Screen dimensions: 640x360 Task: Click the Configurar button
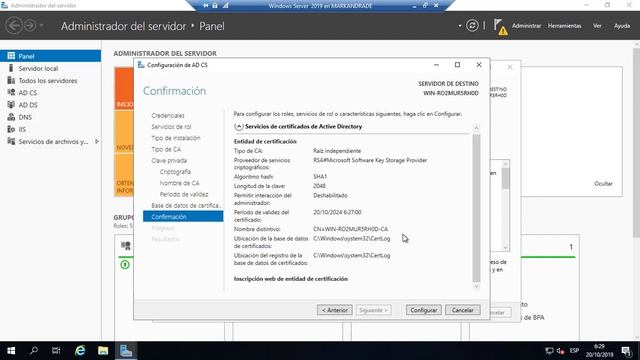424,310
